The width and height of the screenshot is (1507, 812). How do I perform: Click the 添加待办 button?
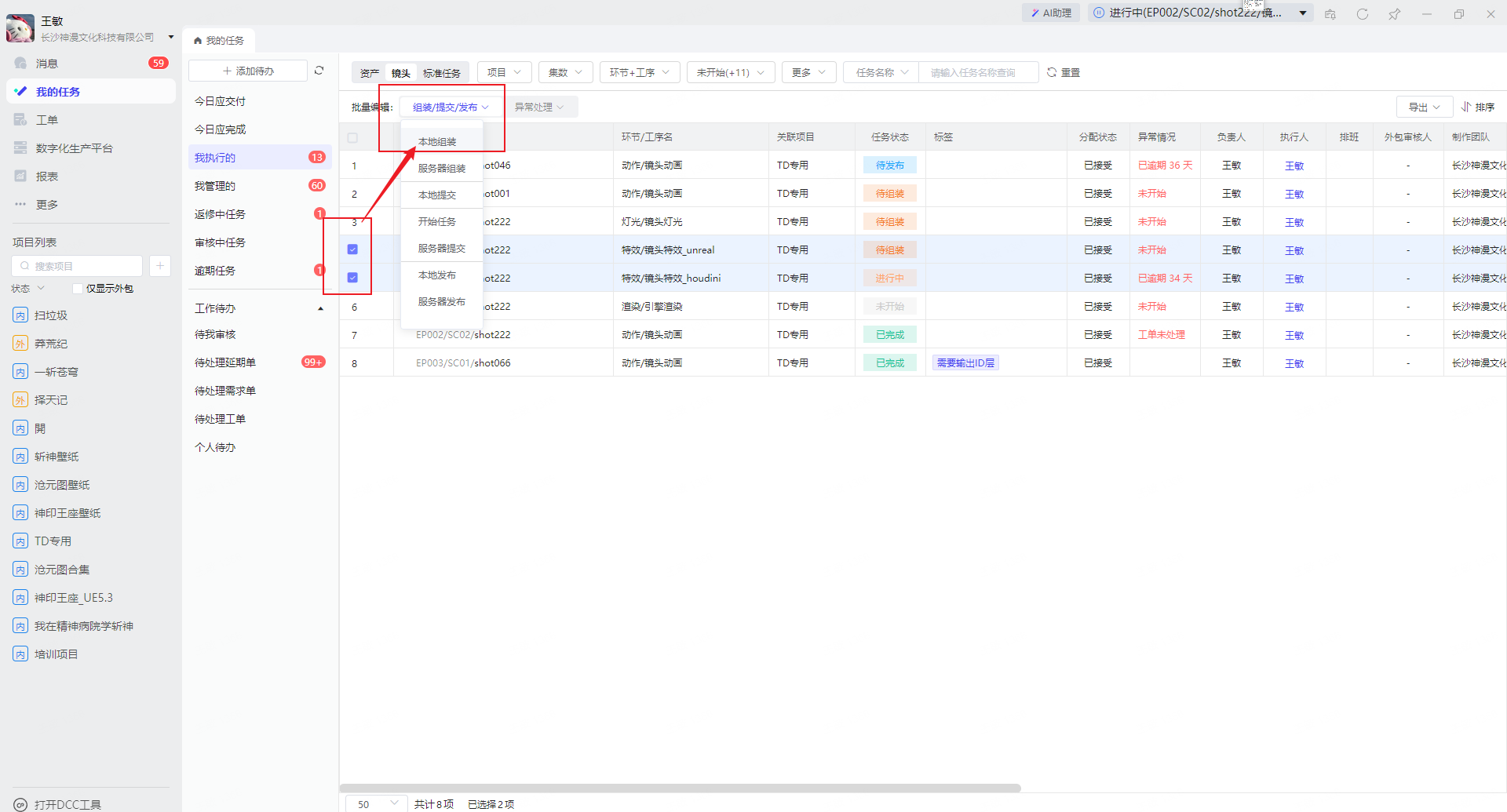(248, 71)
